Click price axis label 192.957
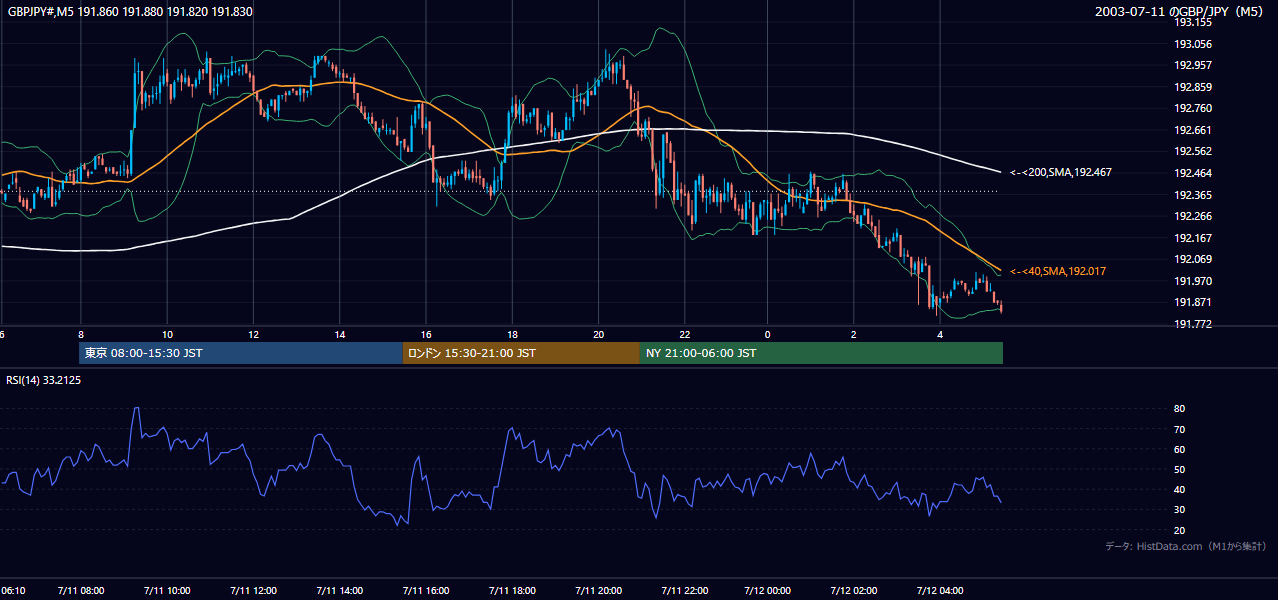 click(x=1193, y=65)
